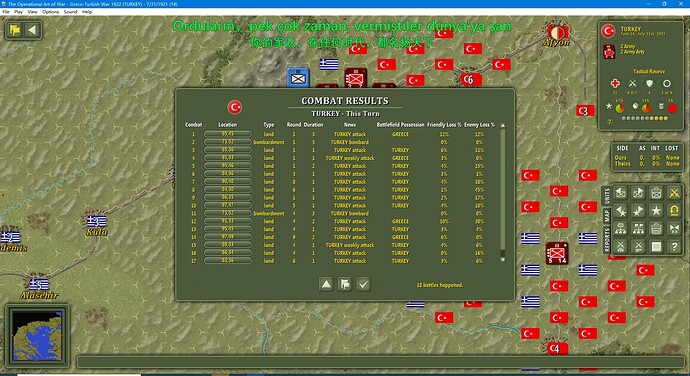Switch to the REPORTS side tab
This screenshot has width=690, height=376.
607,240
